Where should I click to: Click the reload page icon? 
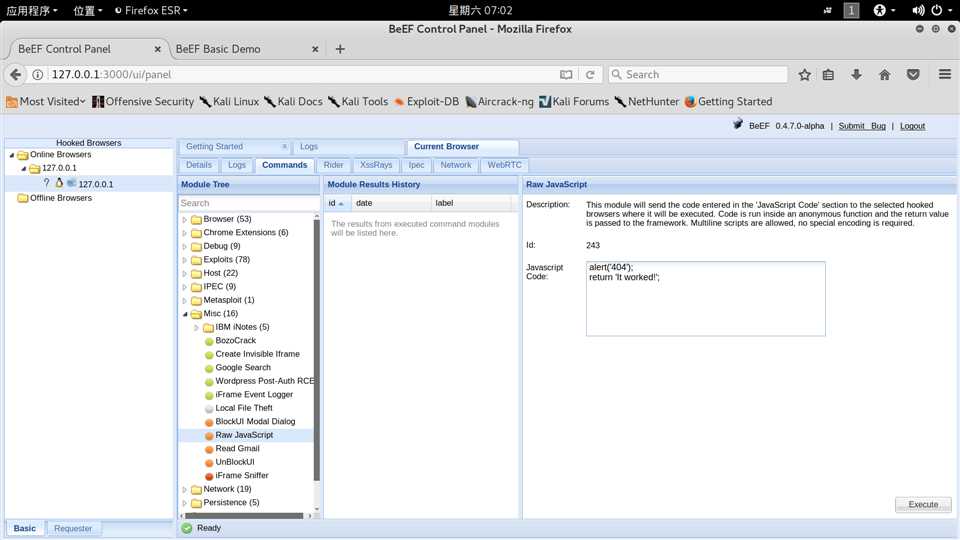click(x=590, y=75)
